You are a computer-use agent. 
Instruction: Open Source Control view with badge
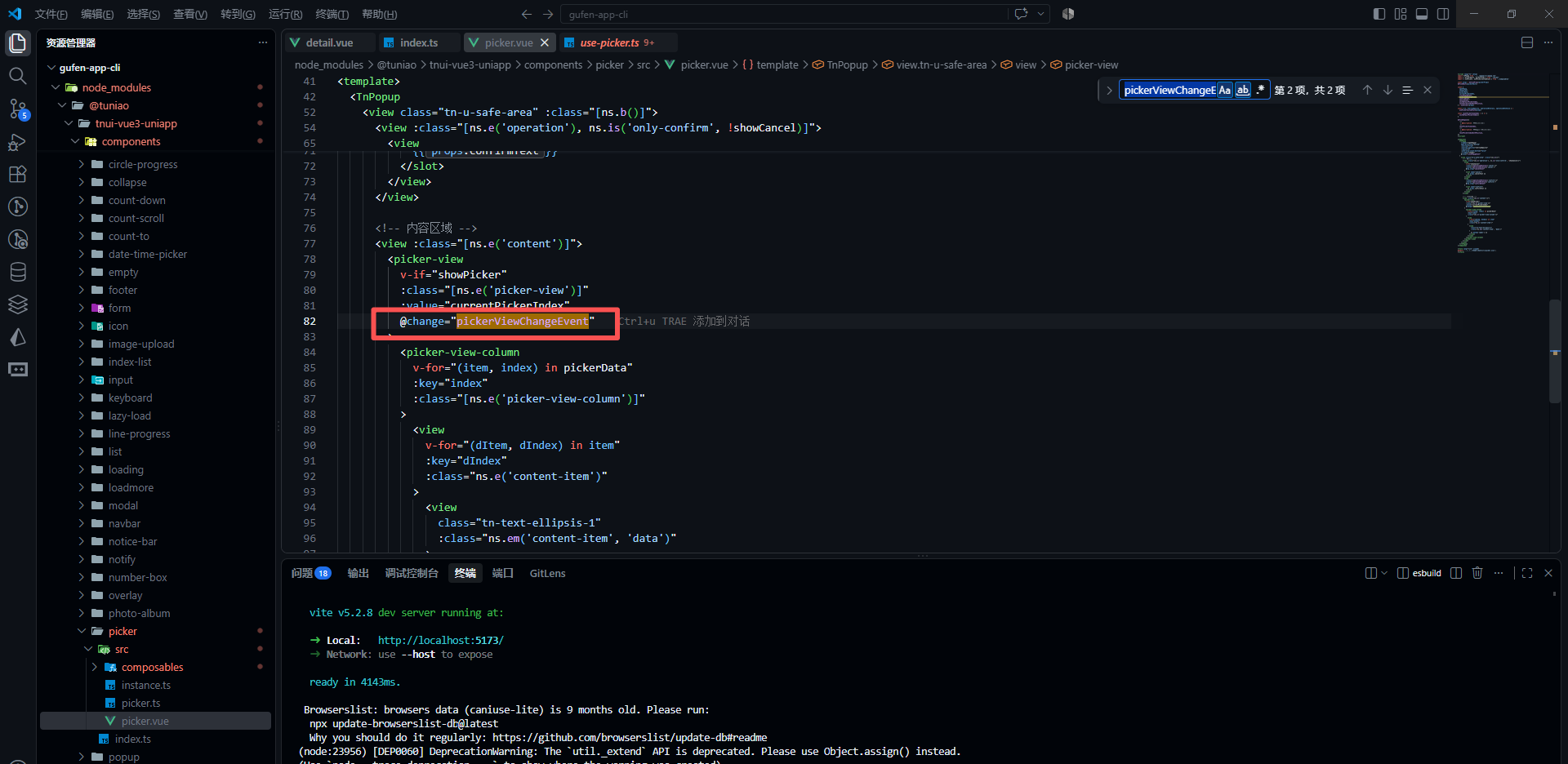18,109
